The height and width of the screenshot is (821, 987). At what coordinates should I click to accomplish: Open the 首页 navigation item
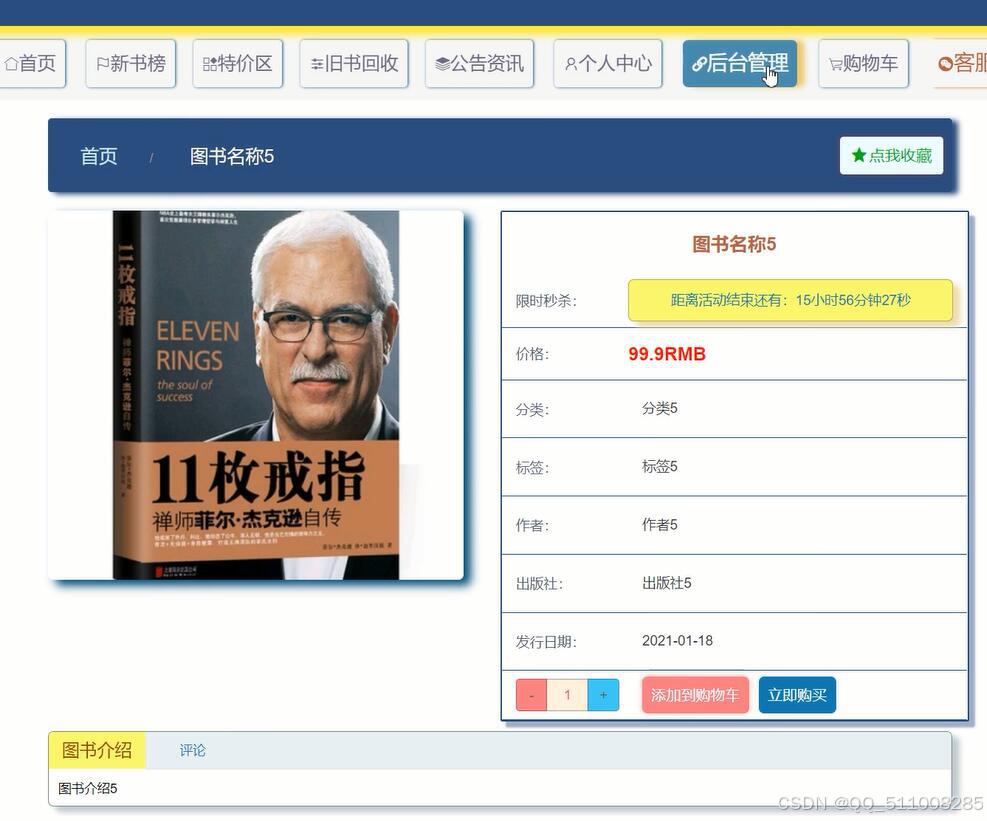click(x=30, y=63)
